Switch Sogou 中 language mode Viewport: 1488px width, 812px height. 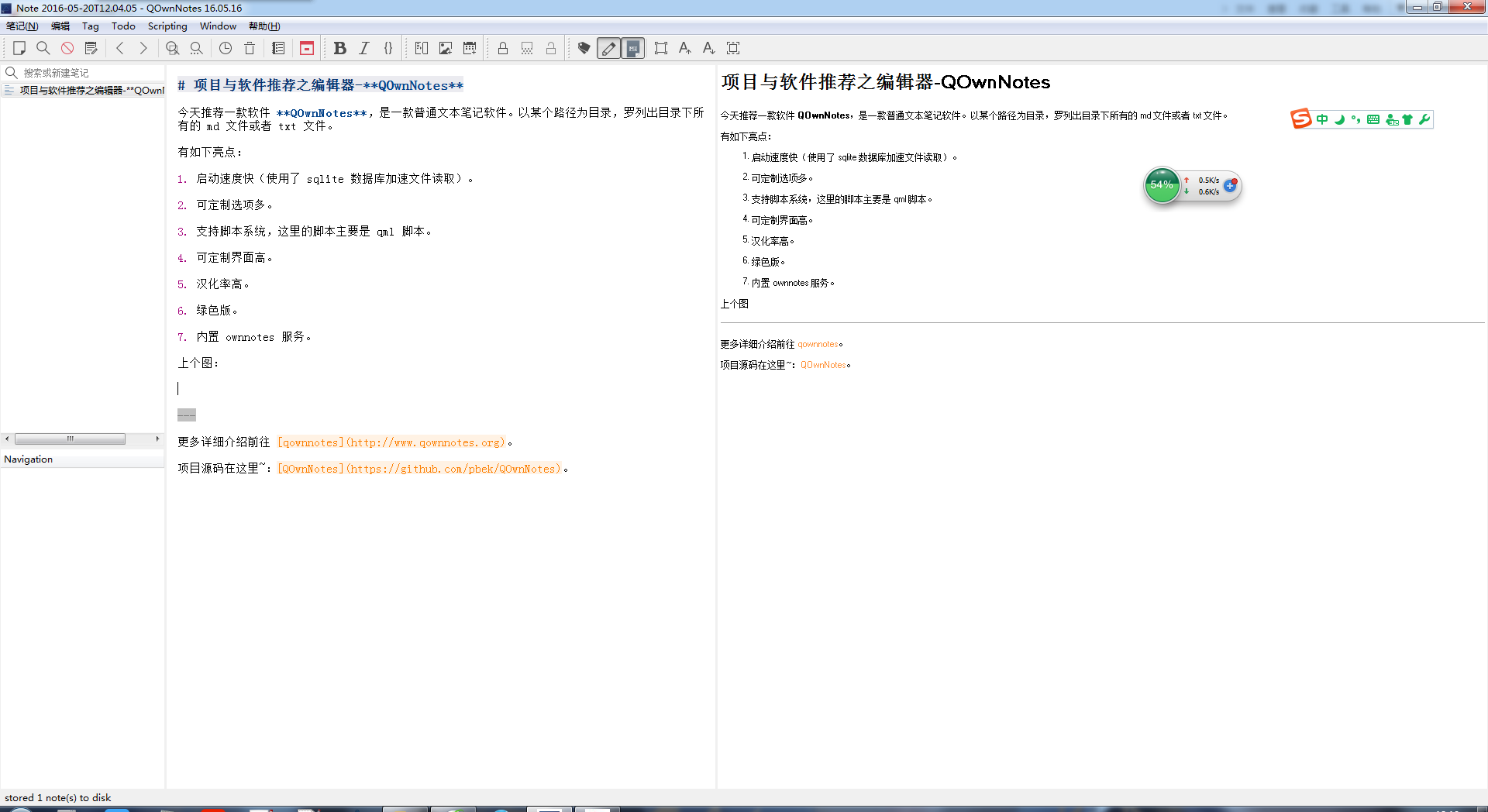pos(1322,119)
